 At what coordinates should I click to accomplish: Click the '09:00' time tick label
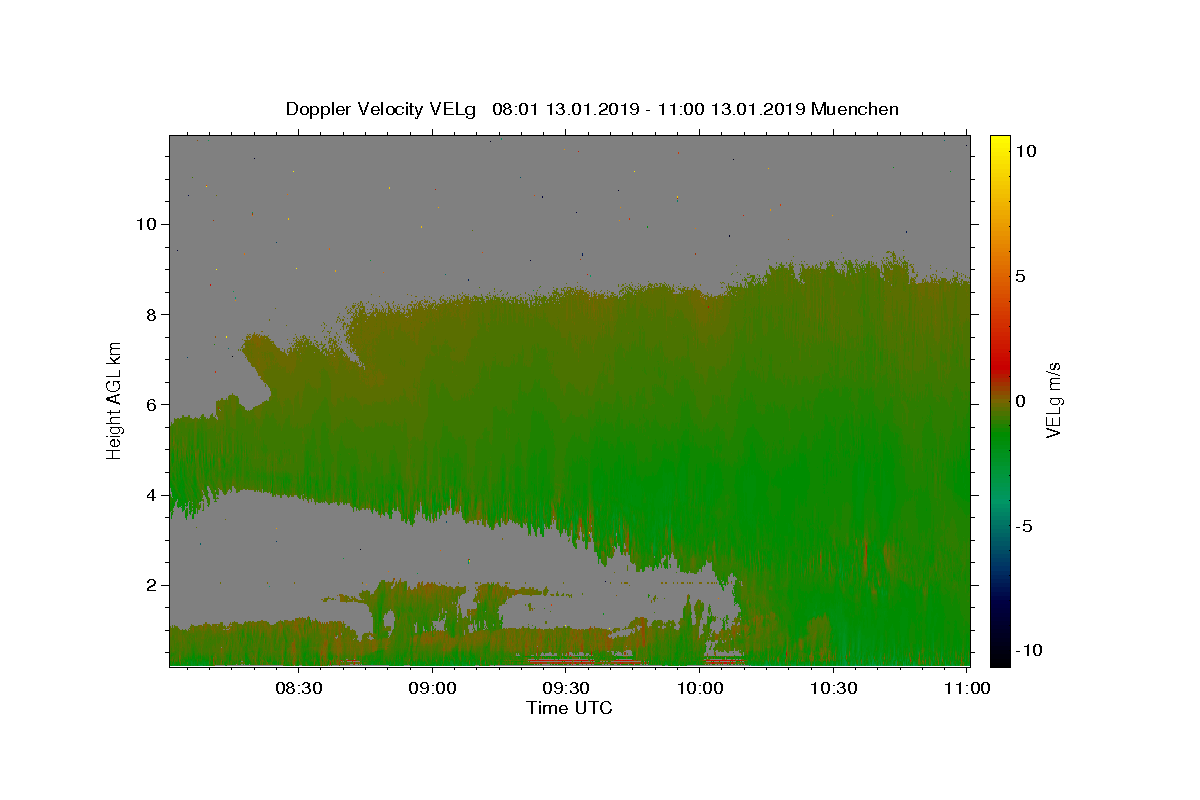(432, 688)
